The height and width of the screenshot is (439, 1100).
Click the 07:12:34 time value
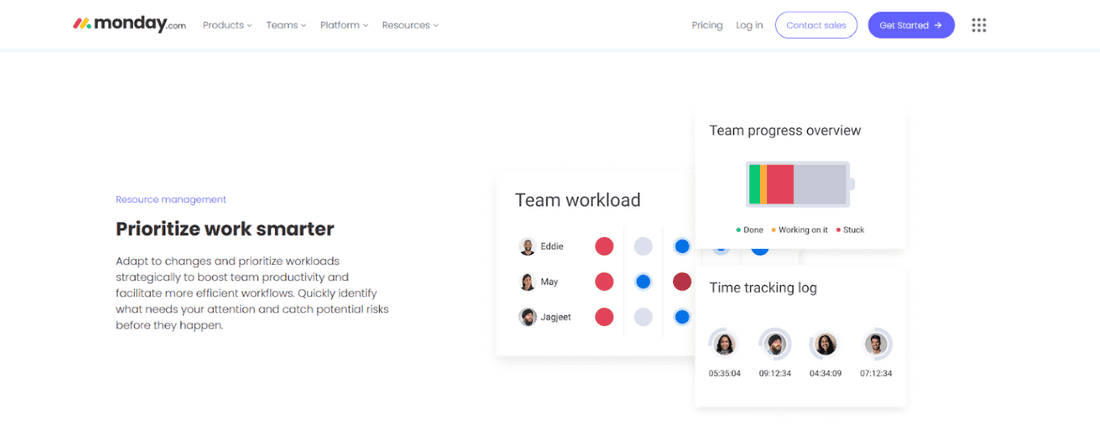[876, 374]
